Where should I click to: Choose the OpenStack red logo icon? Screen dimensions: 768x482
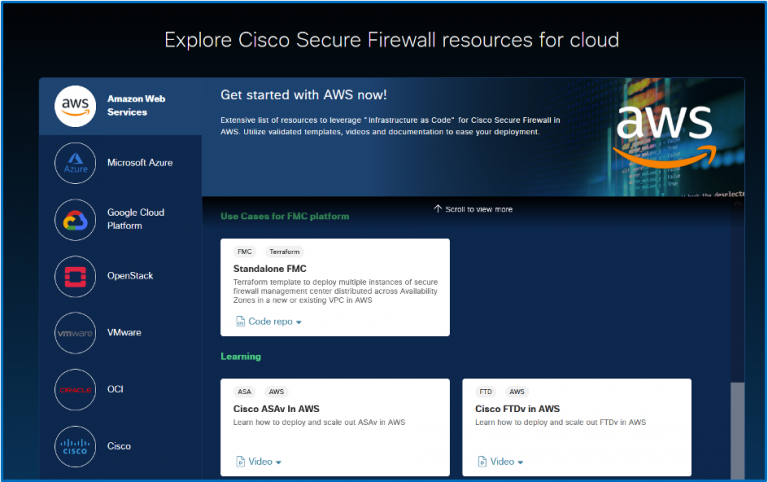pyautogui.click(x=77, y=276)
